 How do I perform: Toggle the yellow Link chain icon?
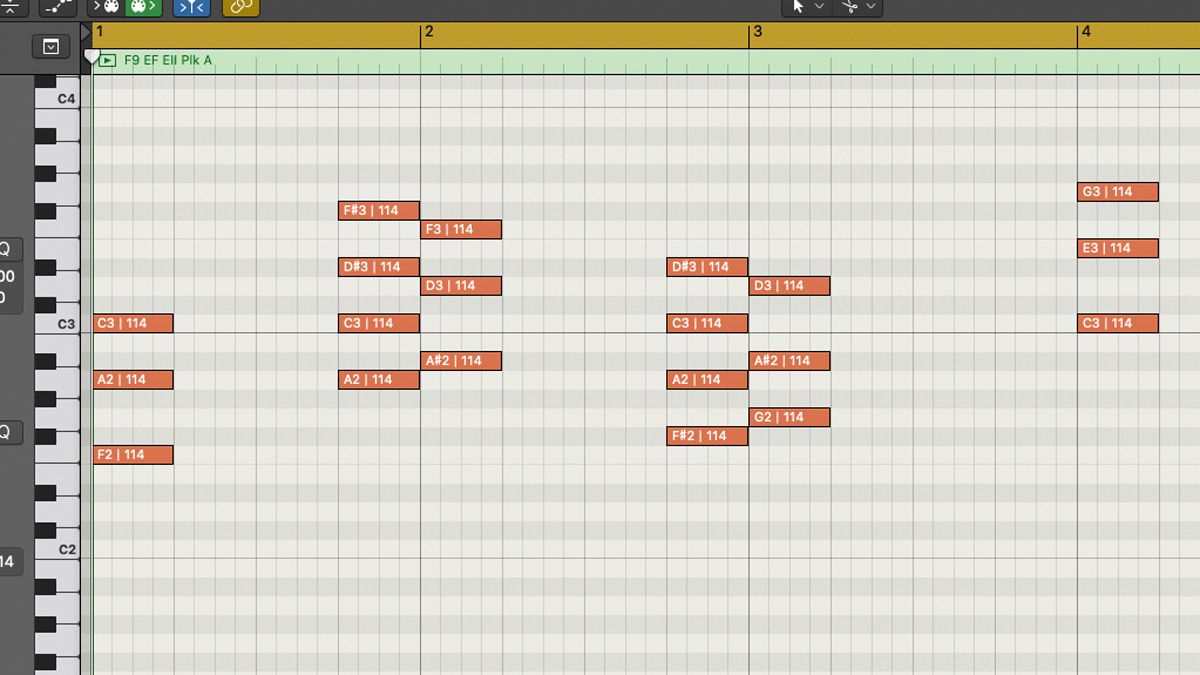click(x=240, y=7)
